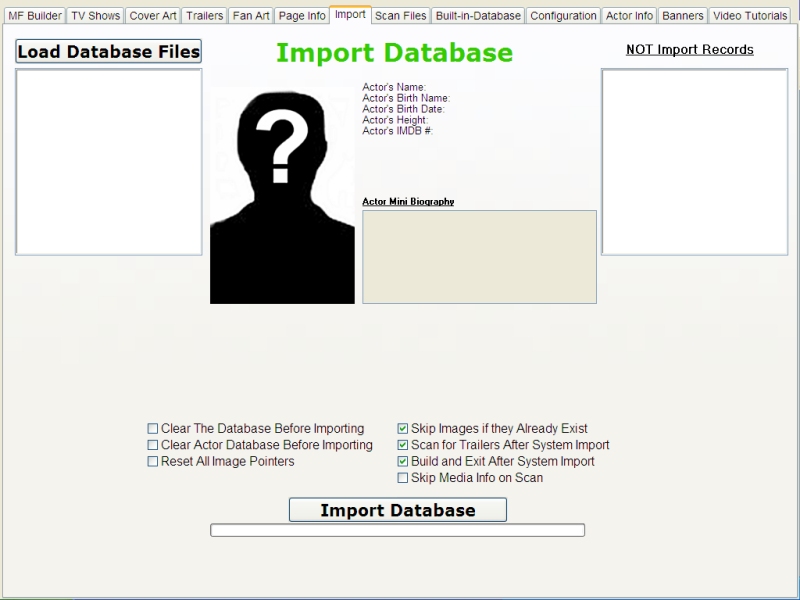The height and width of the screenshot is (600, 800).
Task: Switch to the Scan Files tab
Action: point(400,15)
